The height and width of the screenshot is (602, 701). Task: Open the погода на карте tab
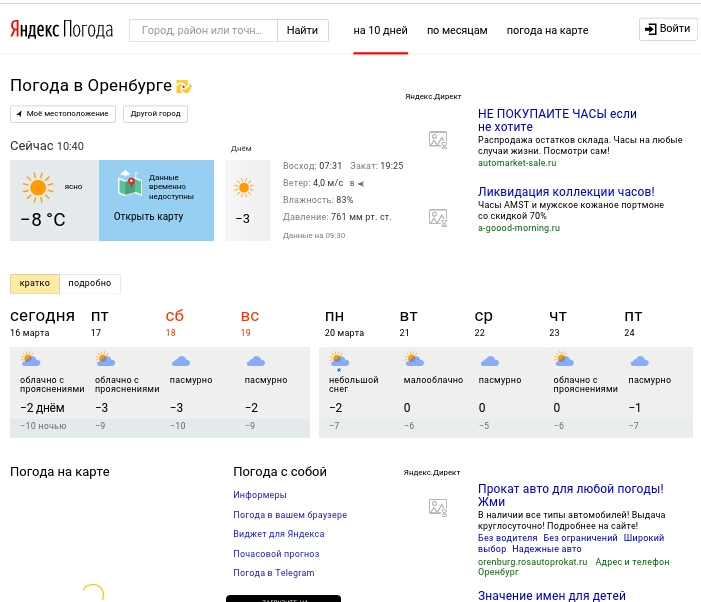[547, 30]
